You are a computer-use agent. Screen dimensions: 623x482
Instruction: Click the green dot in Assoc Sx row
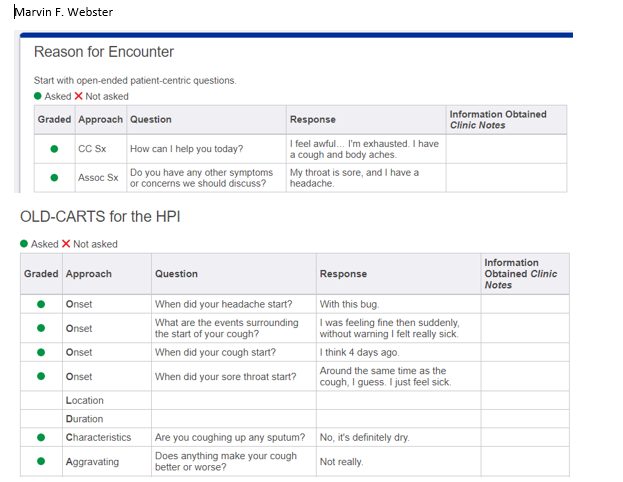click(x=54, y=178)
